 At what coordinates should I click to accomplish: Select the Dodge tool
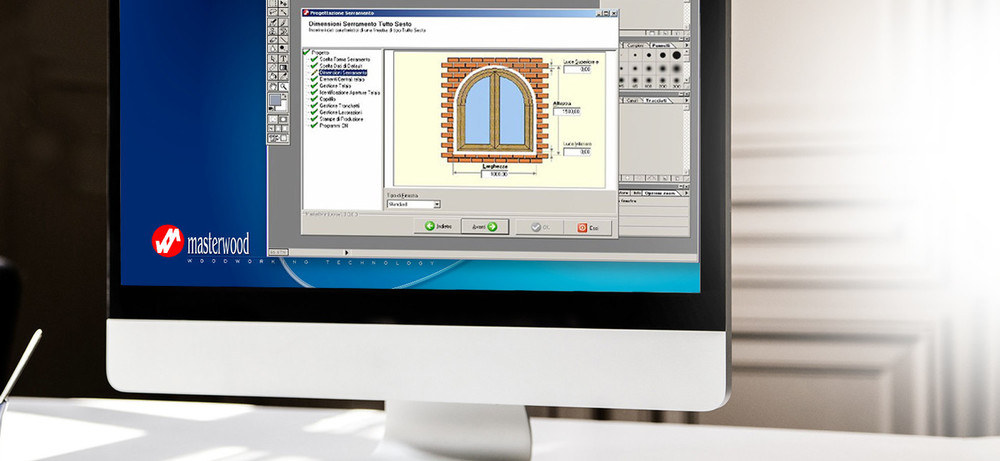283,48
